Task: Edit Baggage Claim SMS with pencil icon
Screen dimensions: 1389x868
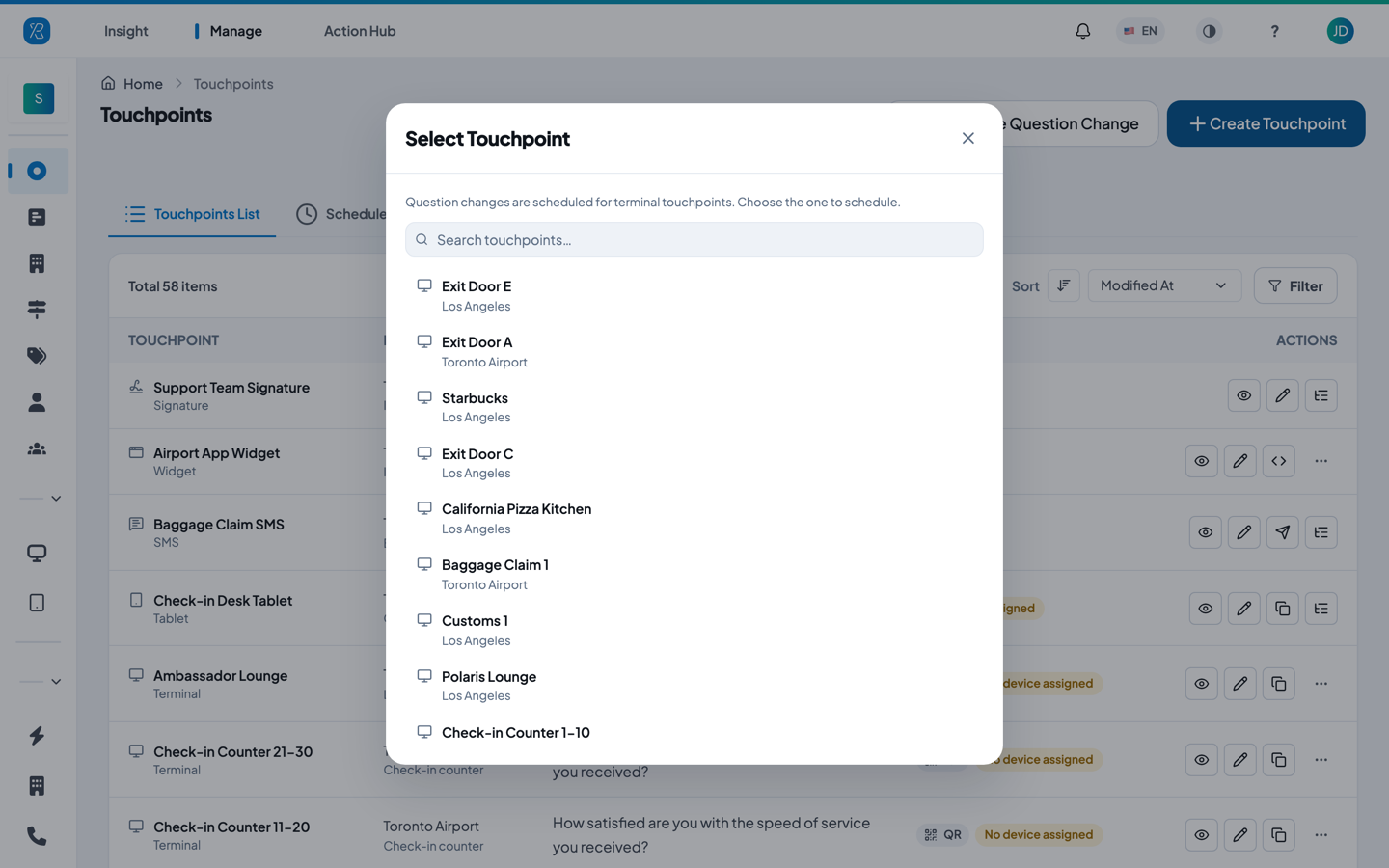Action: [1243, 532]
